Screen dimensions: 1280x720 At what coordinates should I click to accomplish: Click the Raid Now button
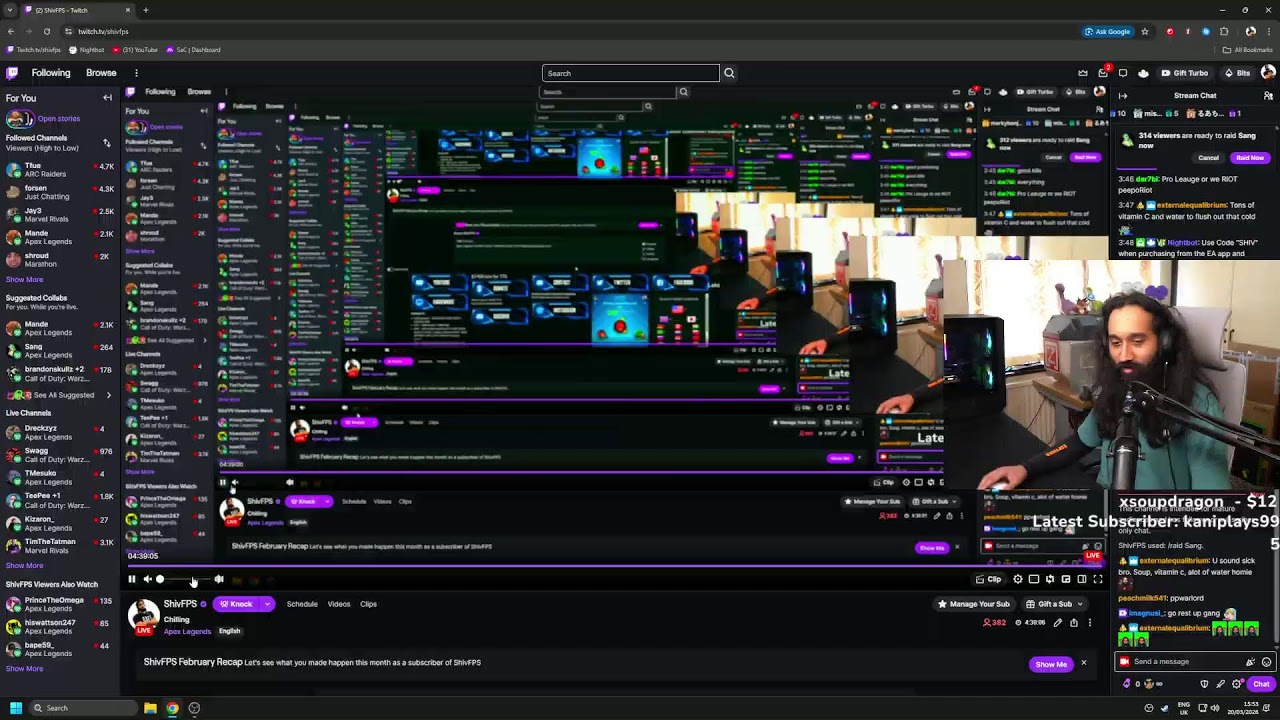coord(1250,158)
